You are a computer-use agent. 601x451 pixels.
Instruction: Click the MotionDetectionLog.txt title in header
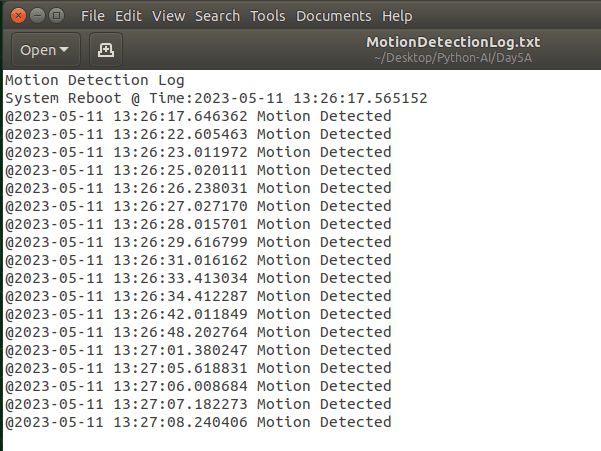tap(453, 42)
